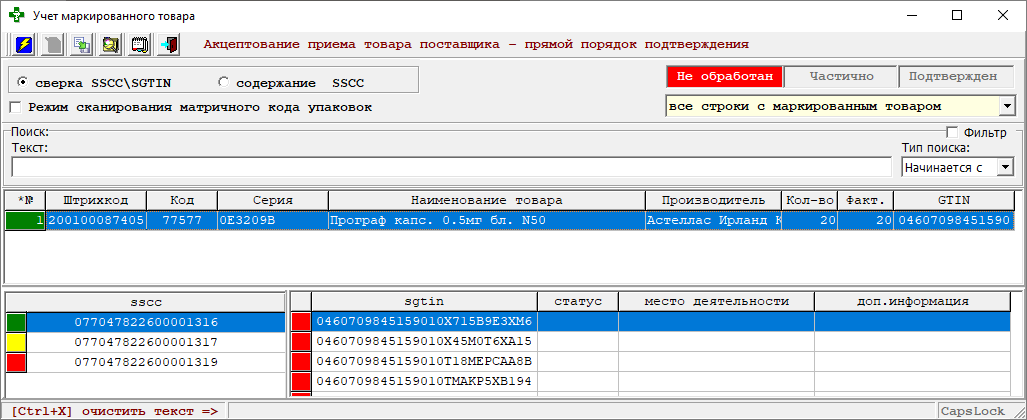Click into the 'Текст' search input field

(450, 167)
